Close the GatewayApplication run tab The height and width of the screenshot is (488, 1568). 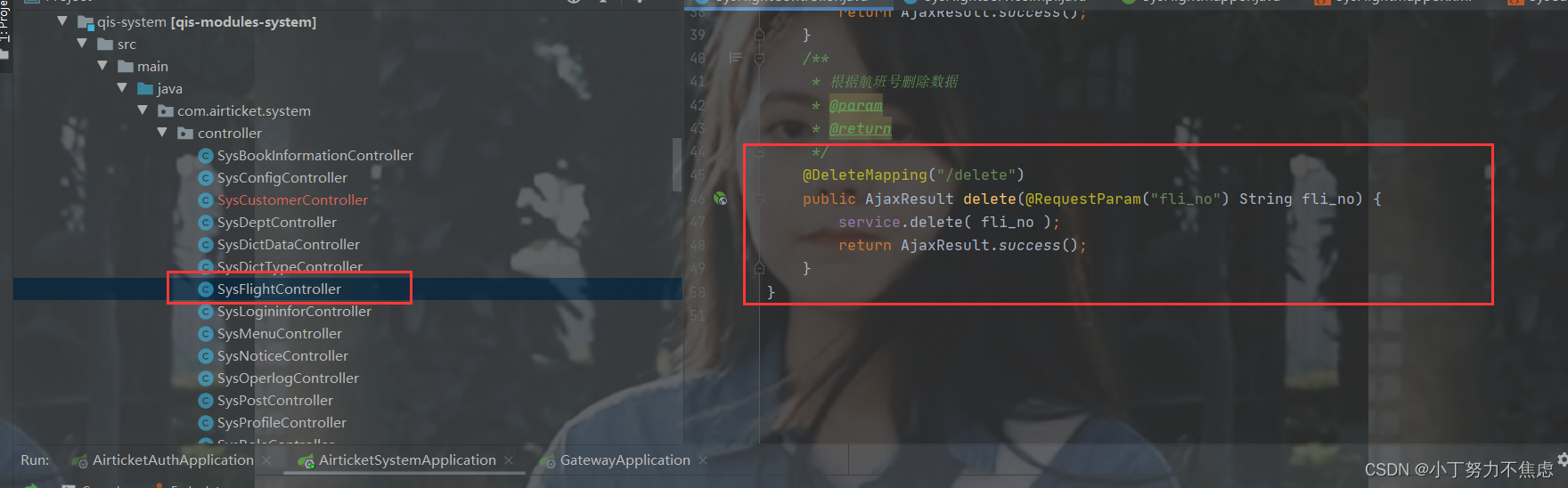(x=703, y=460)
